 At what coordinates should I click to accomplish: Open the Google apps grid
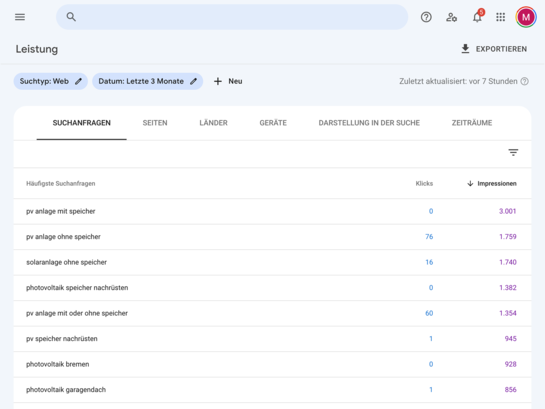click(501, 17)
